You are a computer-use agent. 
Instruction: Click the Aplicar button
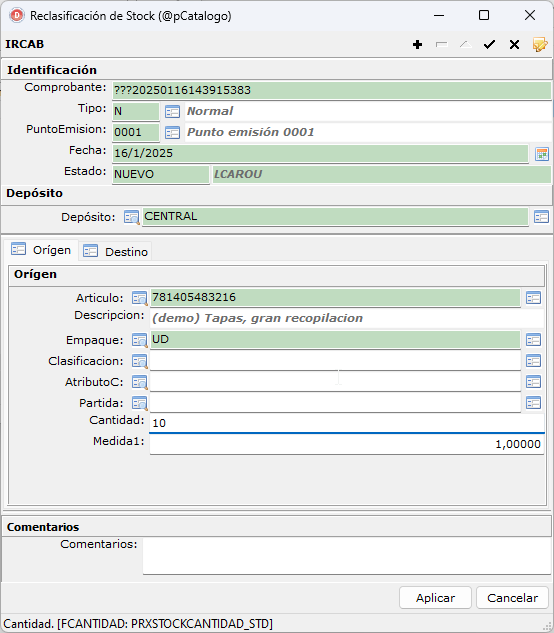pos(435,597)
